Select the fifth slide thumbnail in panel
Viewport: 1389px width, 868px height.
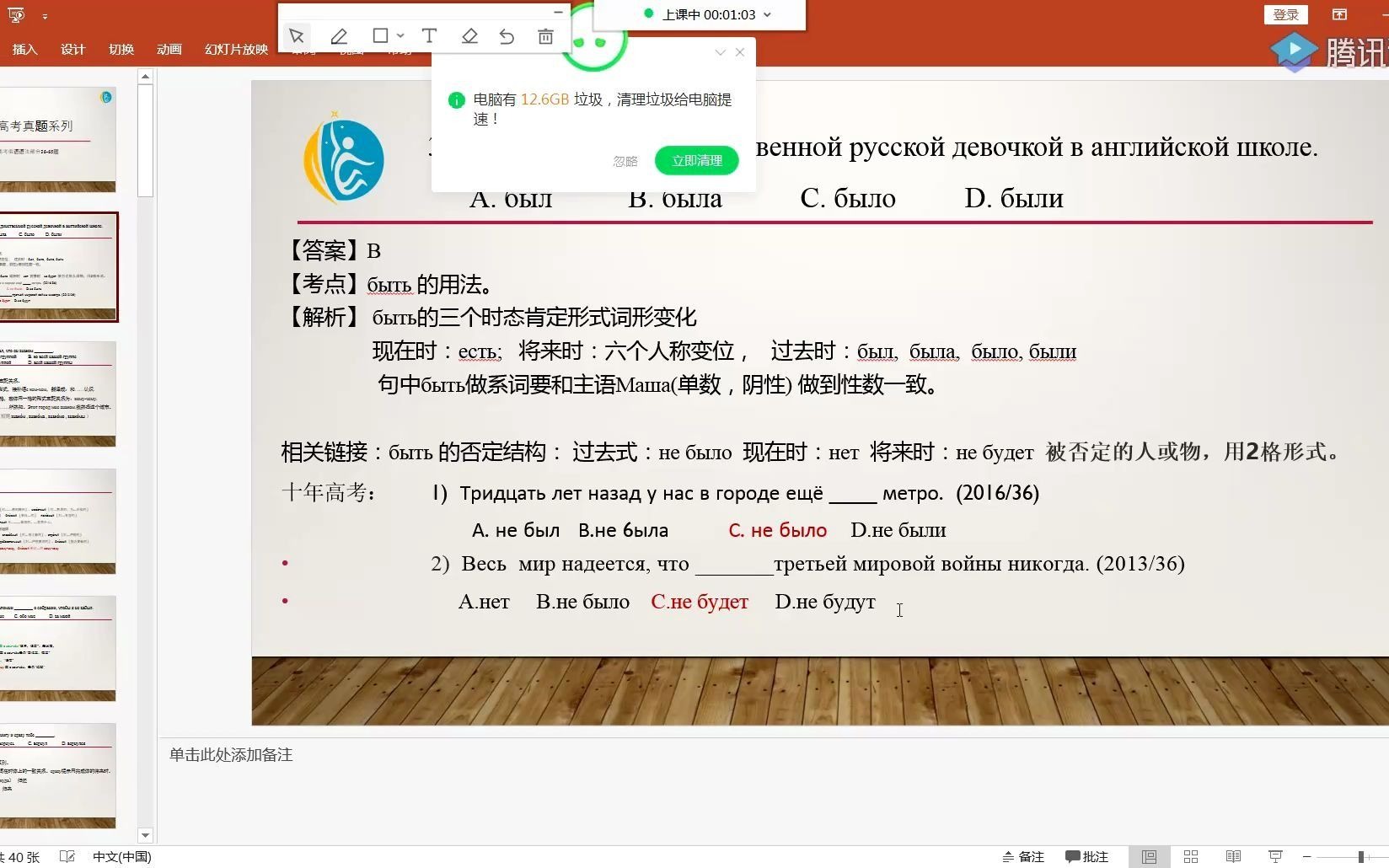pyautogui.click(x=58, y=648)
